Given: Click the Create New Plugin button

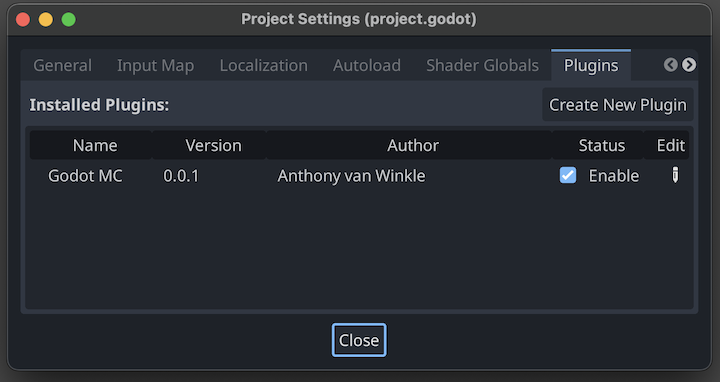Looking at the screenshot, I should [618, 105].
